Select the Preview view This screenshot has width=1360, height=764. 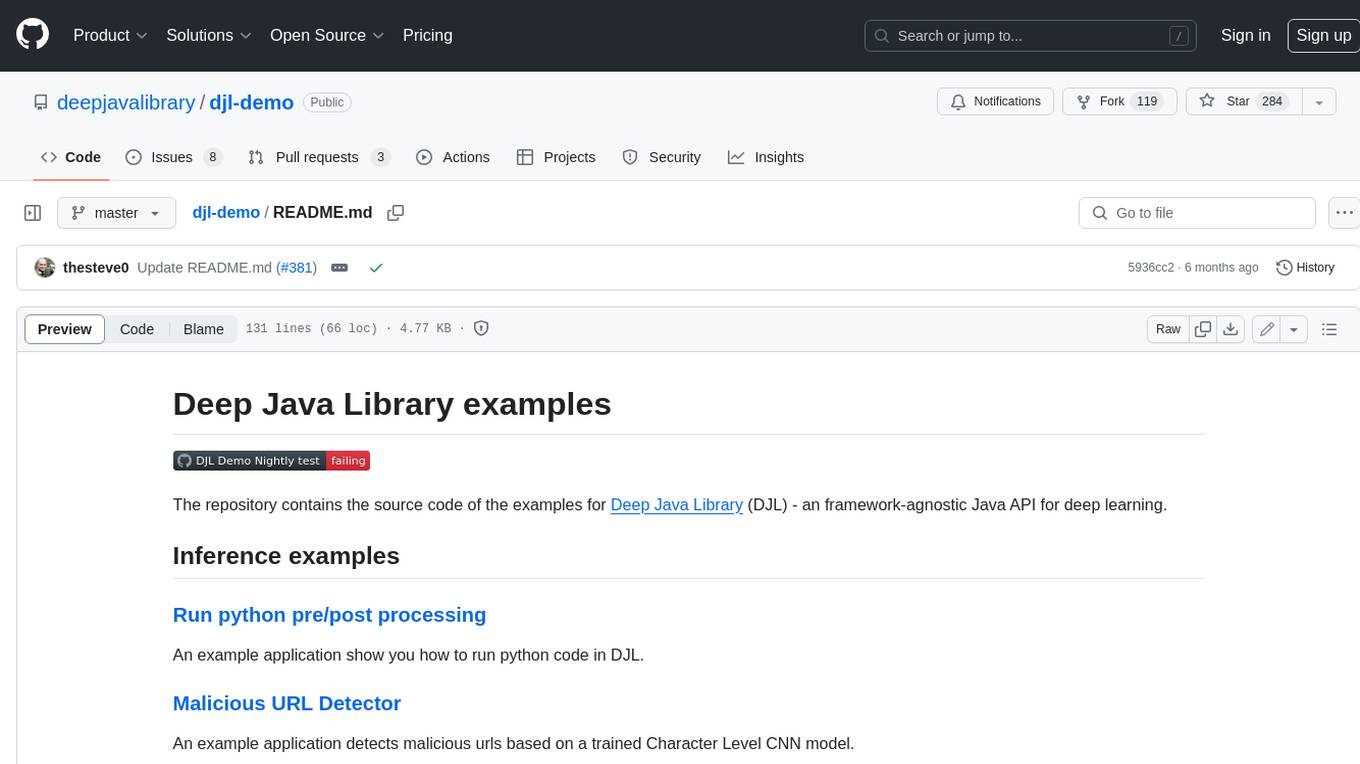pyautogui.click(x=64, y=329)
